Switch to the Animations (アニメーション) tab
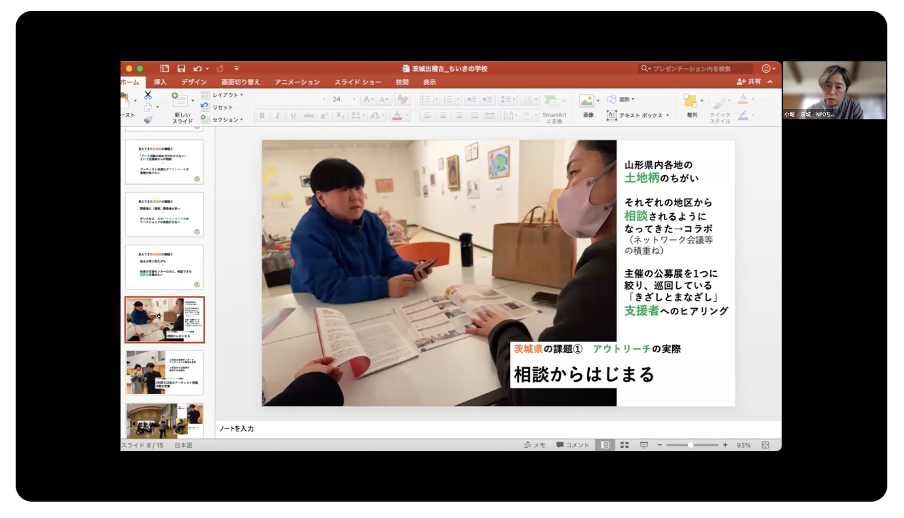 297,82
